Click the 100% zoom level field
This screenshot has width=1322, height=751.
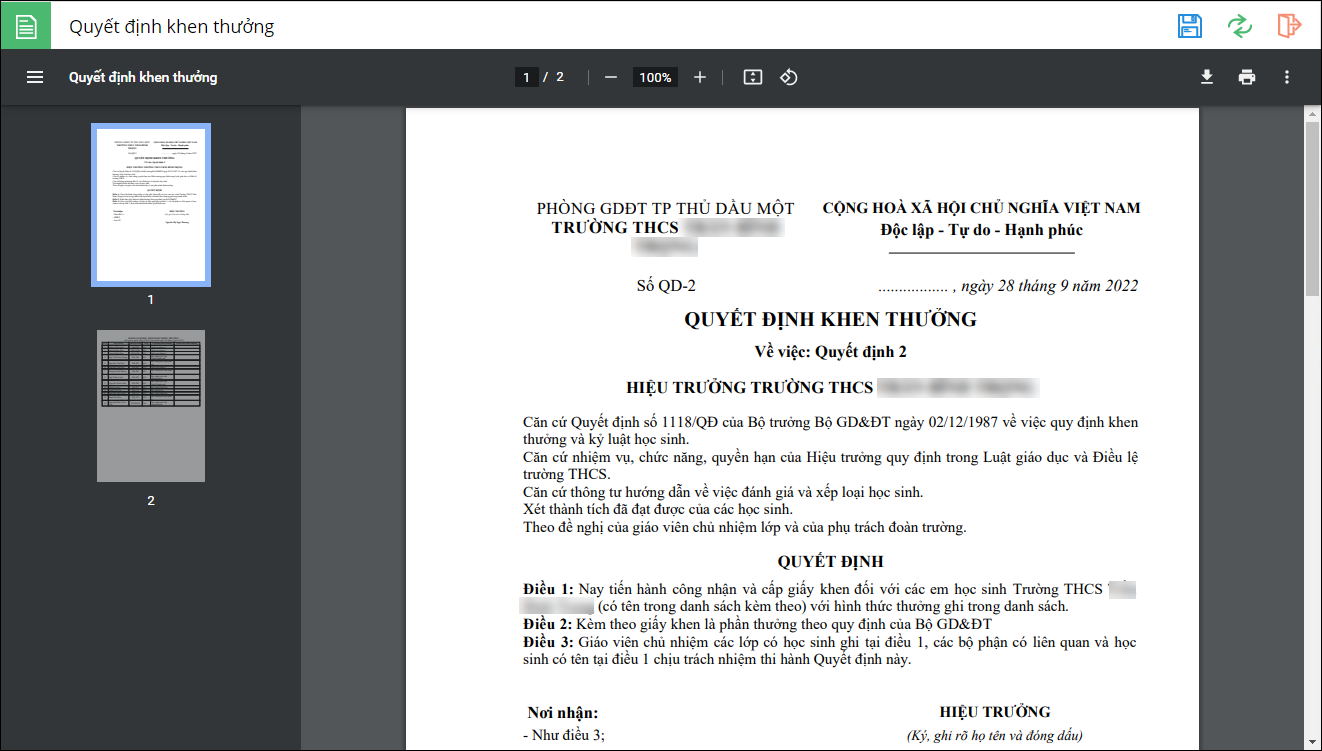point(656,77)
